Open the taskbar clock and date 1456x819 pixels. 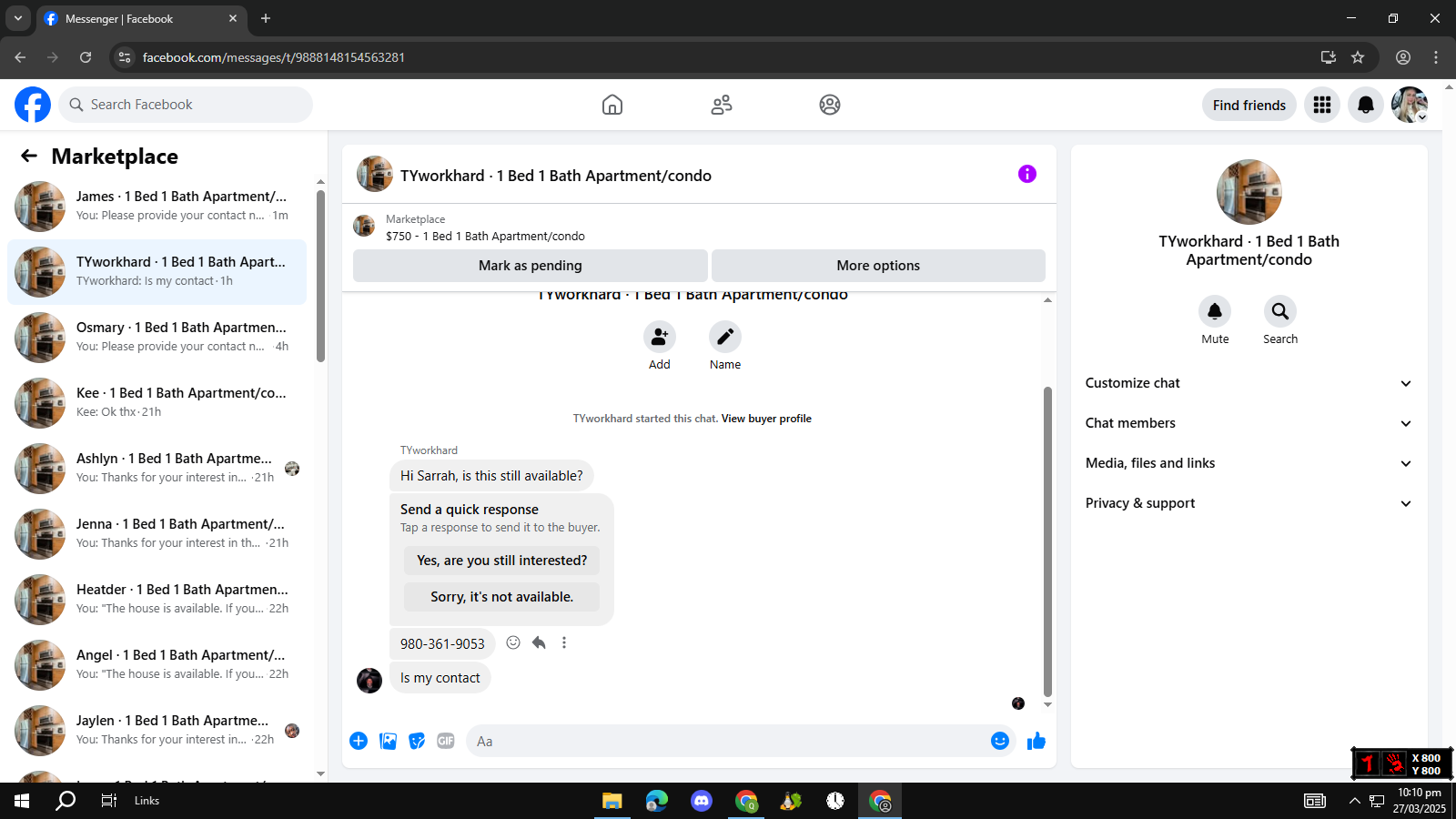(x=1420, y=801)
